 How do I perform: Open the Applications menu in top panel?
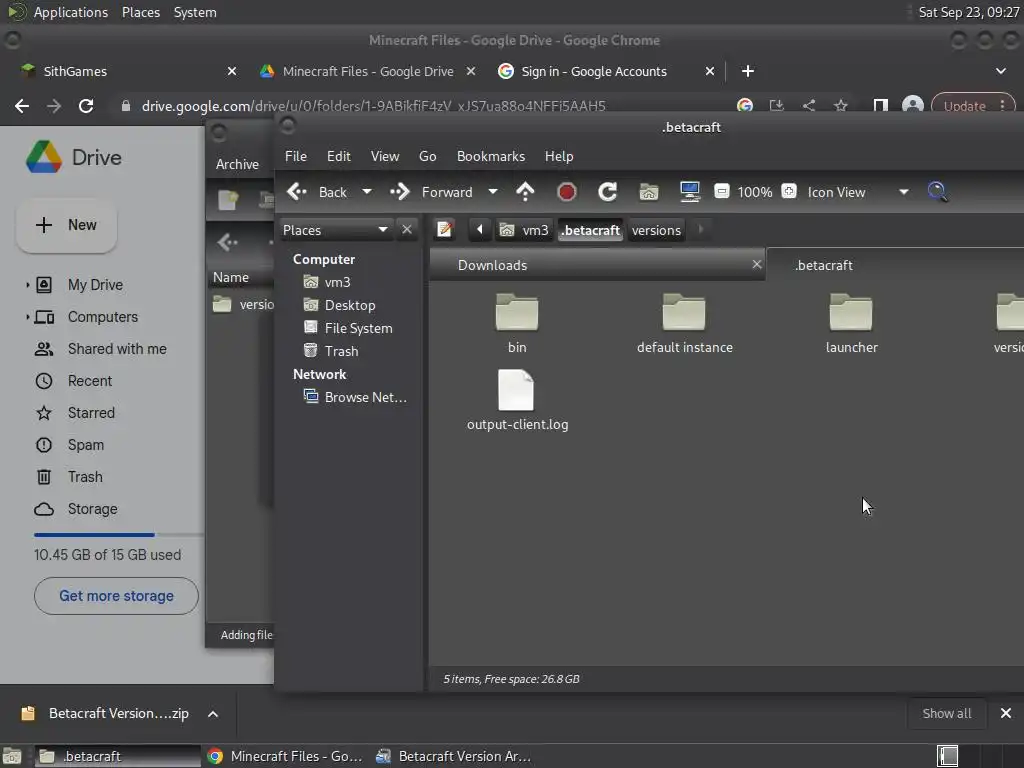point(71,12)
